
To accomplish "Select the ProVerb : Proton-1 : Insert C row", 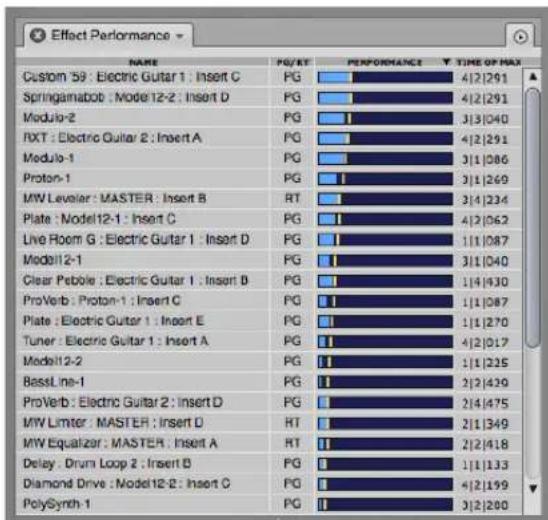I will pos(269,301).
